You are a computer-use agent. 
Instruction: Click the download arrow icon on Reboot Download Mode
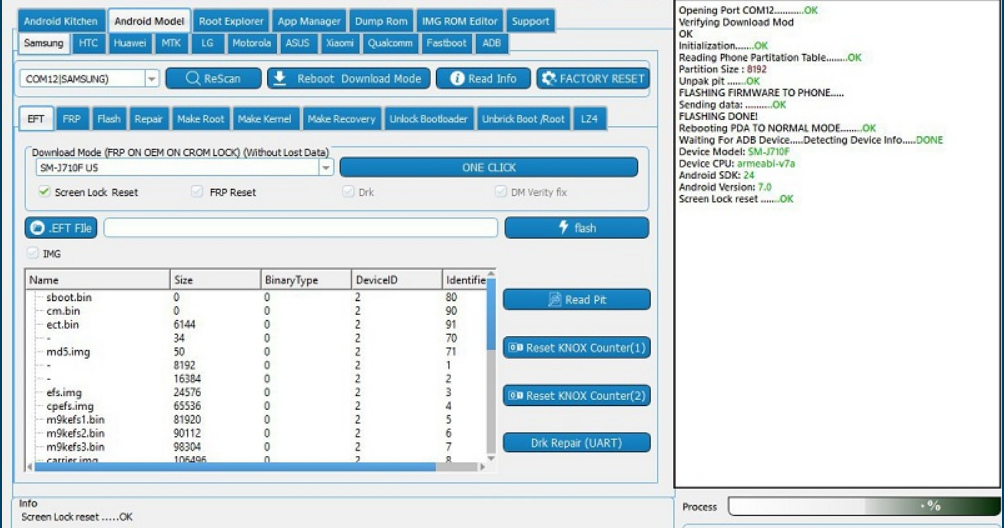tap(280, 78)
